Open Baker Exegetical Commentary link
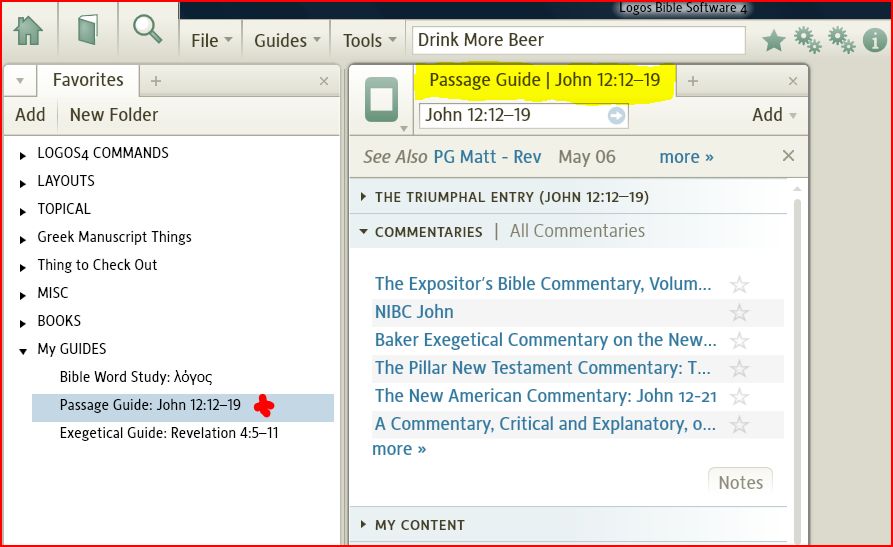This screenshot has height=547, width=893. 546,340
